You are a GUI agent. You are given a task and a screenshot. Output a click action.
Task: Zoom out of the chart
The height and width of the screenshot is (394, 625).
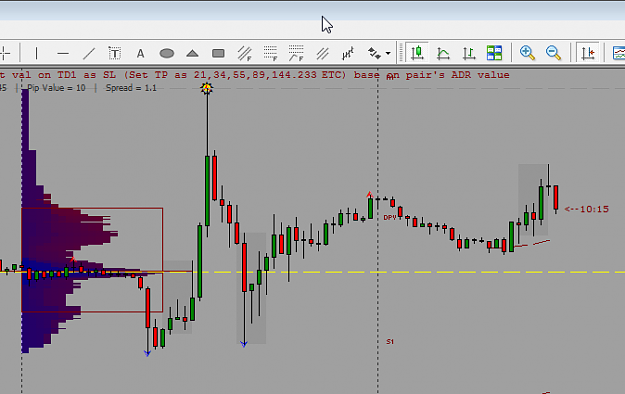click(x=553, y=53)
